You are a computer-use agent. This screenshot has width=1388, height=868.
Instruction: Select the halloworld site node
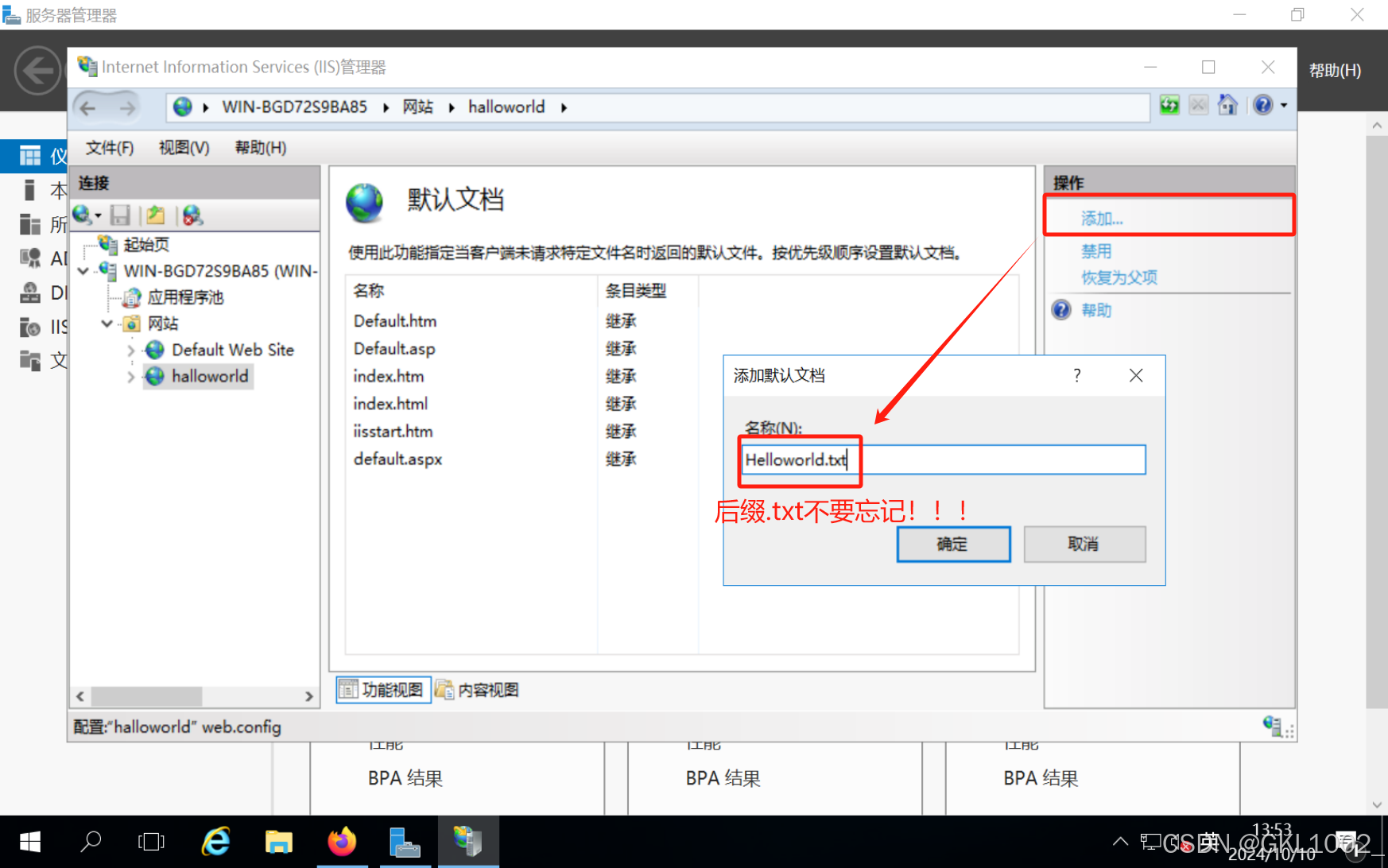coord(210,376)
